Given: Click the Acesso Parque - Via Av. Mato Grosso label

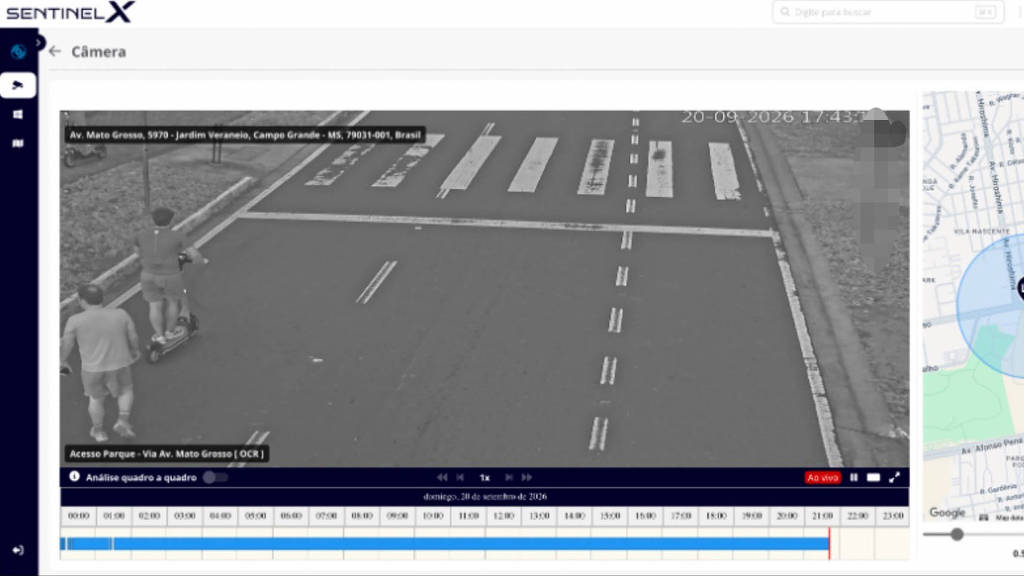Looking at the screenshot, I should (167, 454).
